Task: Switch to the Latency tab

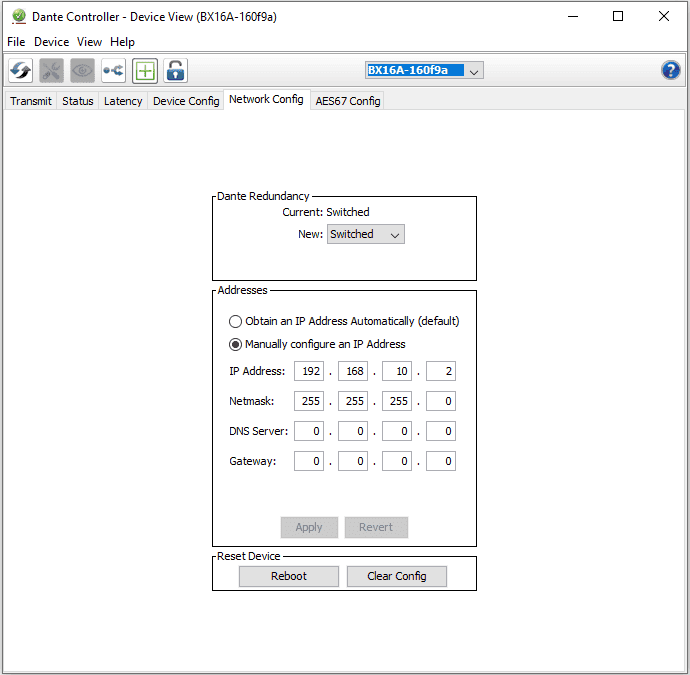Action: pos(123,101)
